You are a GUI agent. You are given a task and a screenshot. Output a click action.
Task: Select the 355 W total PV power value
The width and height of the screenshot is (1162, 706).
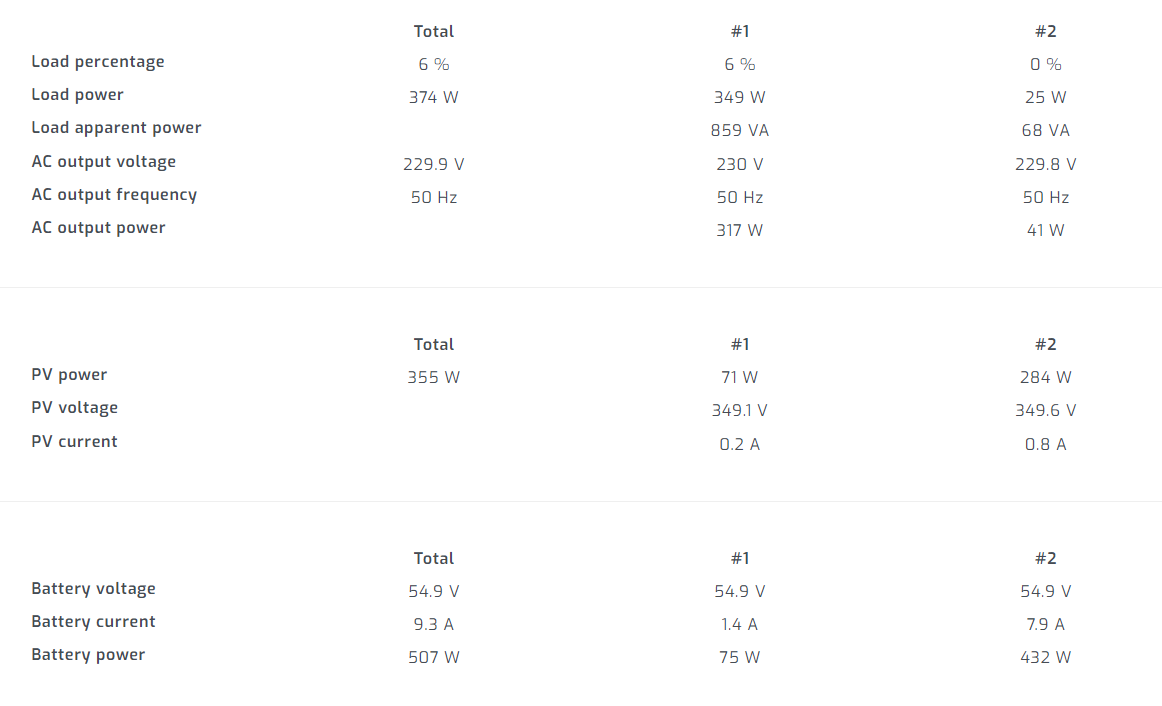(434, 378)
